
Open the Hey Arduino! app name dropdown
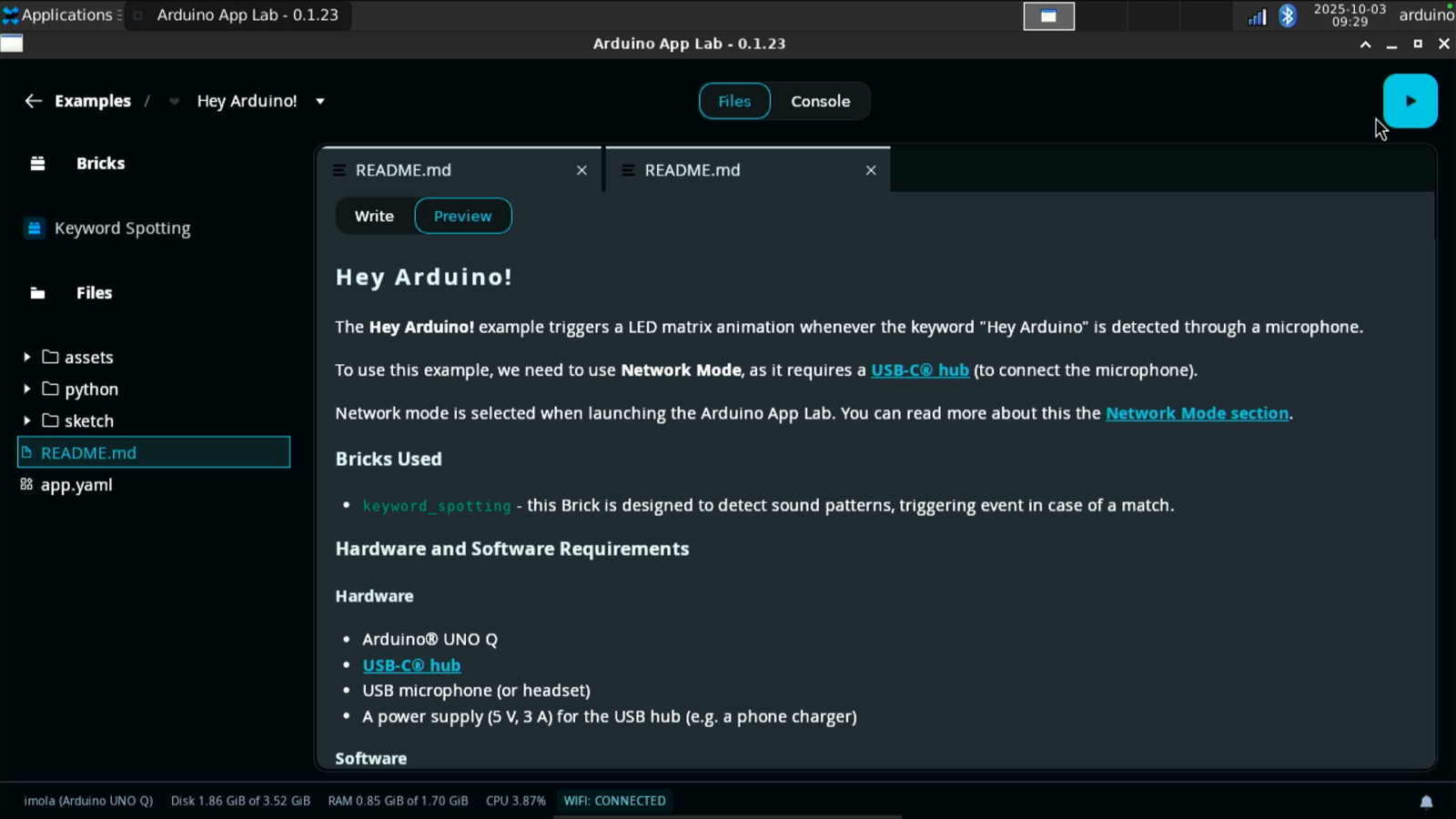click(x=320, y=101)
